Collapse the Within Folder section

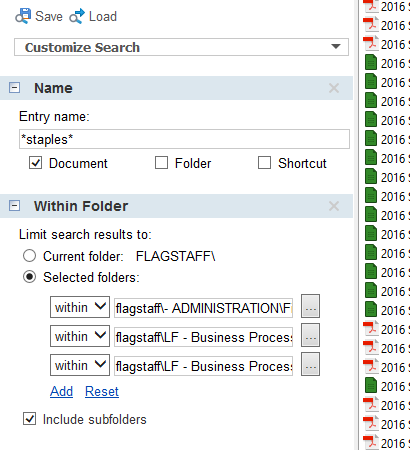tap(14, 206)
